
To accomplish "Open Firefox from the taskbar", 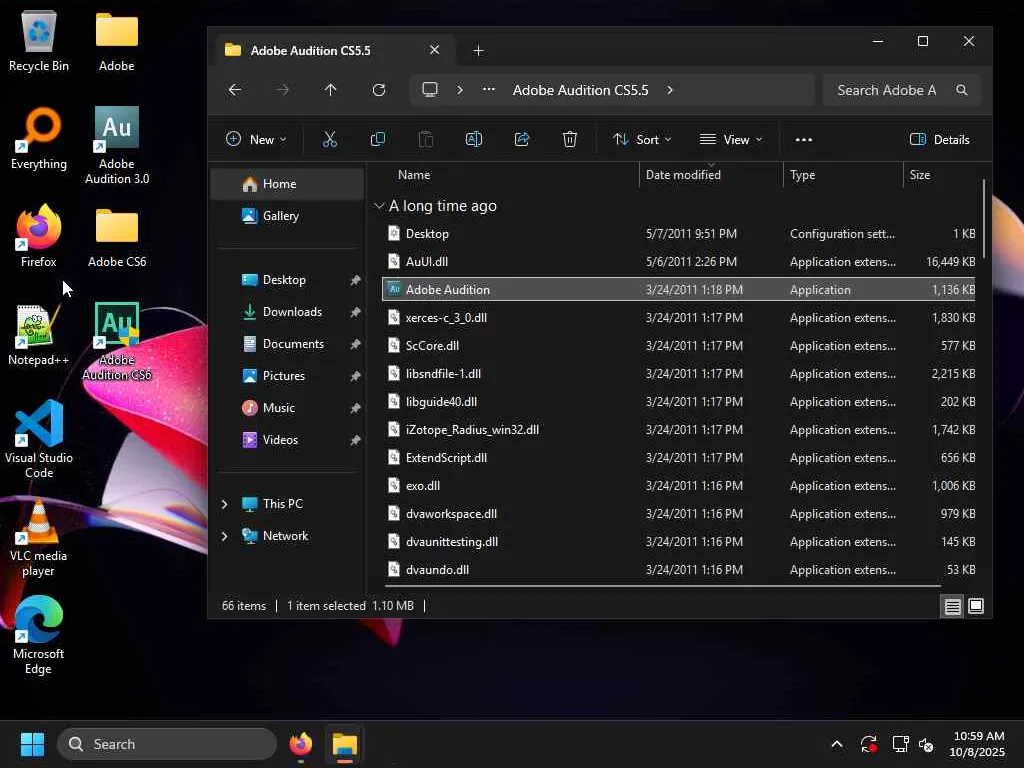I will (300, 744).
